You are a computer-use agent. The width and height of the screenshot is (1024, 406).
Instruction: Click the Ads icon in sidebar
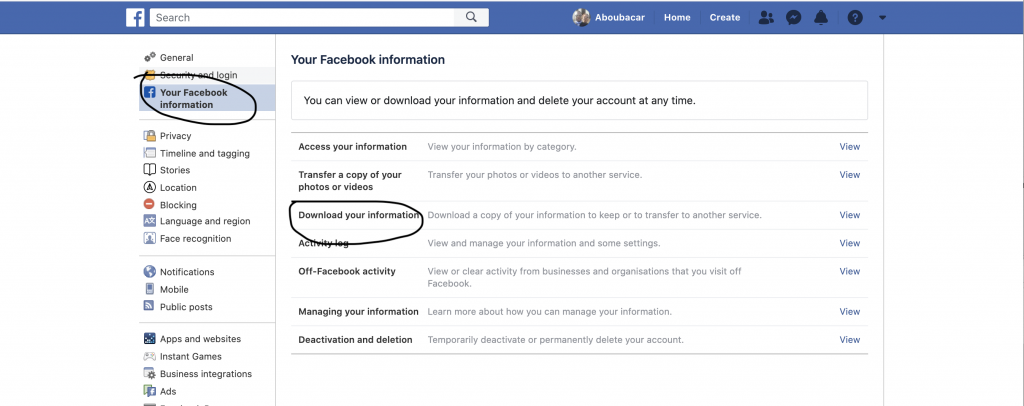tap(150, 391)
